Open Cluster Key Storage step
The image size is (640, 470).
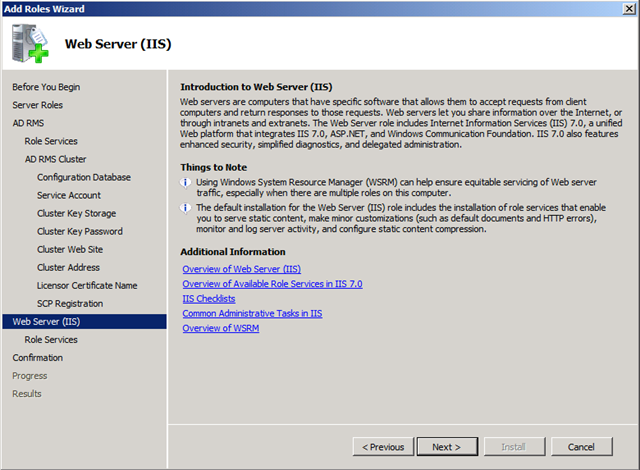pos(77,213)
